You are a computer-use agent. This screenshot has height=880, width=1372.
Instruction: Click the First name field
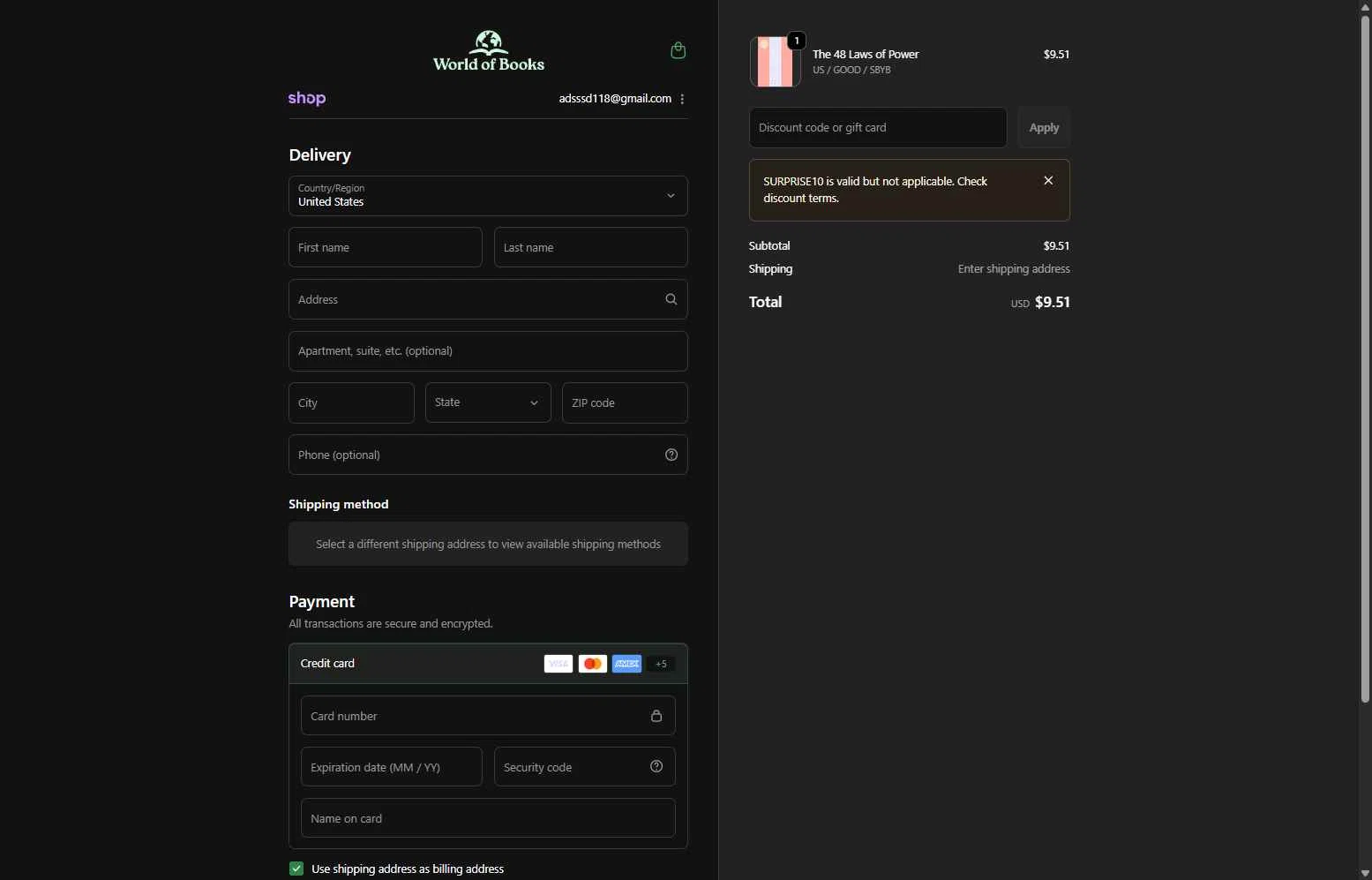(x=386, y=247)
